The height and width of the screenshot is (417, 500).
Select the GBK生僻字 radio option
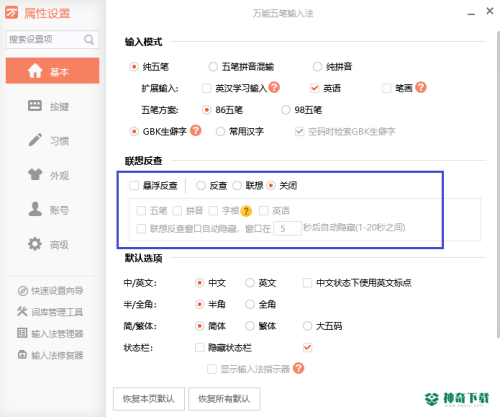tap(134, 131)
